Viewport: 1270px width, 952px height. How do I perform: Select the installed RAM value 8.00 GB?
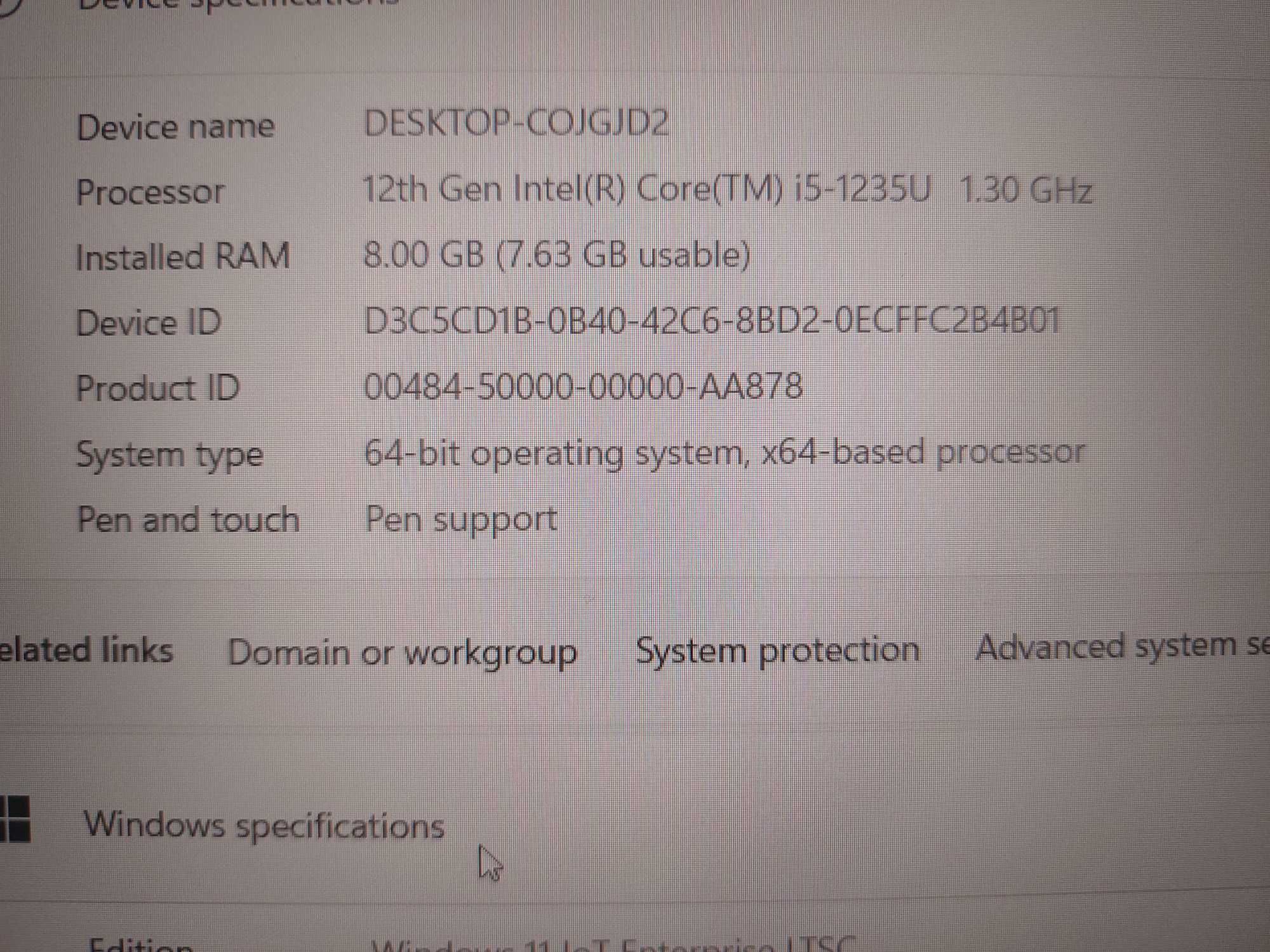pos(556,255)
